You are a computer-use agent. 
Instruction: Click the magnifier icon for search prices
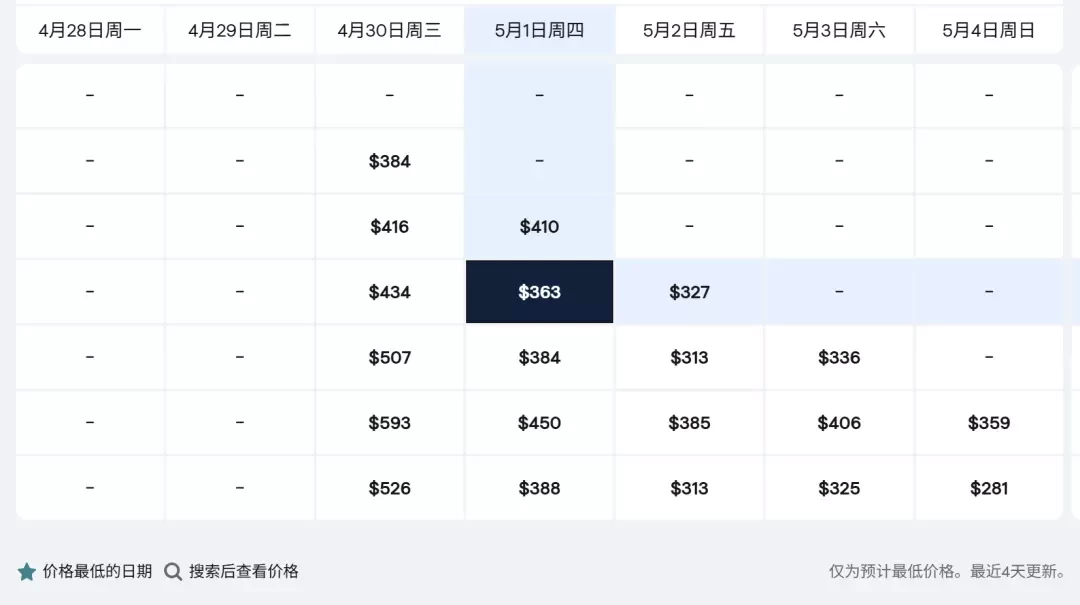point(173,572)
